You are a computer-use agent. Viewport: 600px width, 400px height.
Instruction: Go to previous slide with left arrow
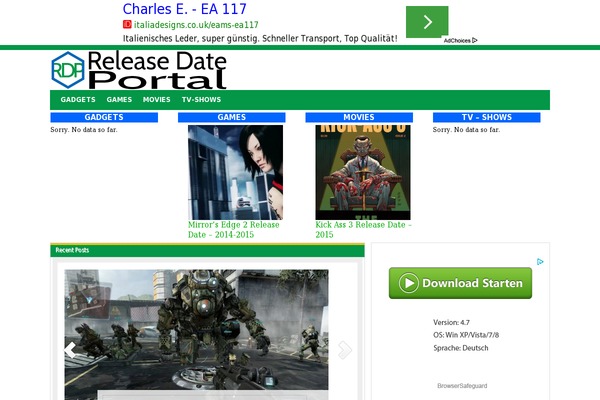coord(70,350)
